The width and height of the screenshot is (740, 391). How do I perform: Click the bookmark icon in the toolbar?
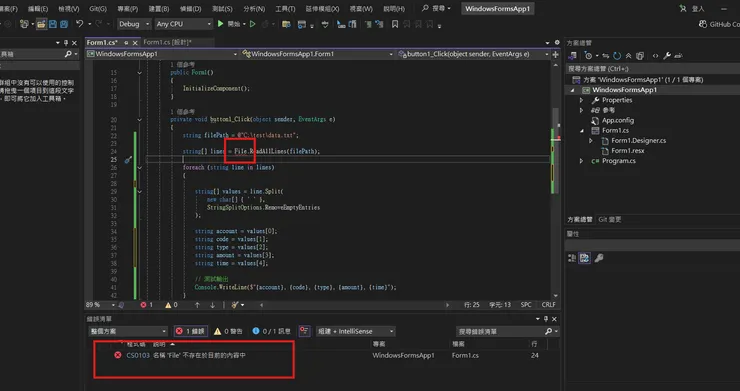[x=395, y=24]
